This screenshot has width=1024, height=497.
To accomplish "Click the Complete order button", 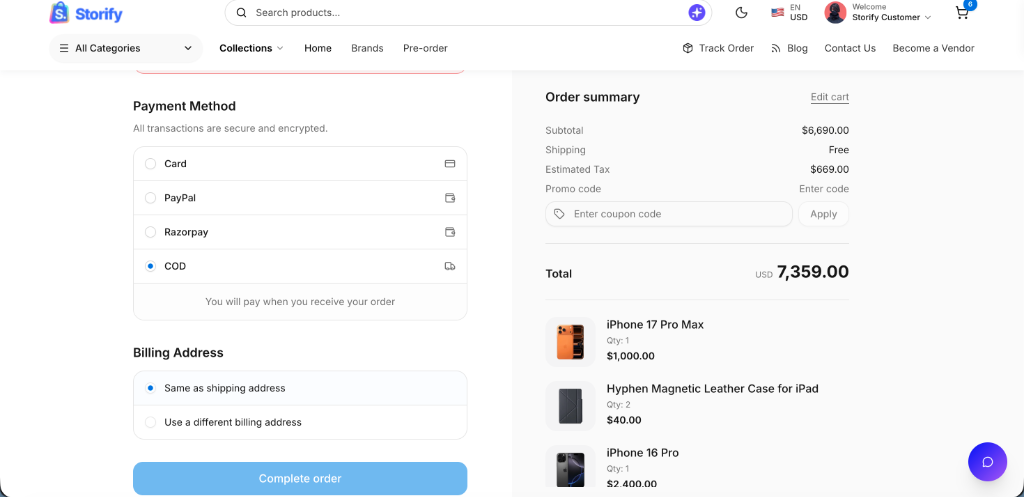I will [300, 479].
